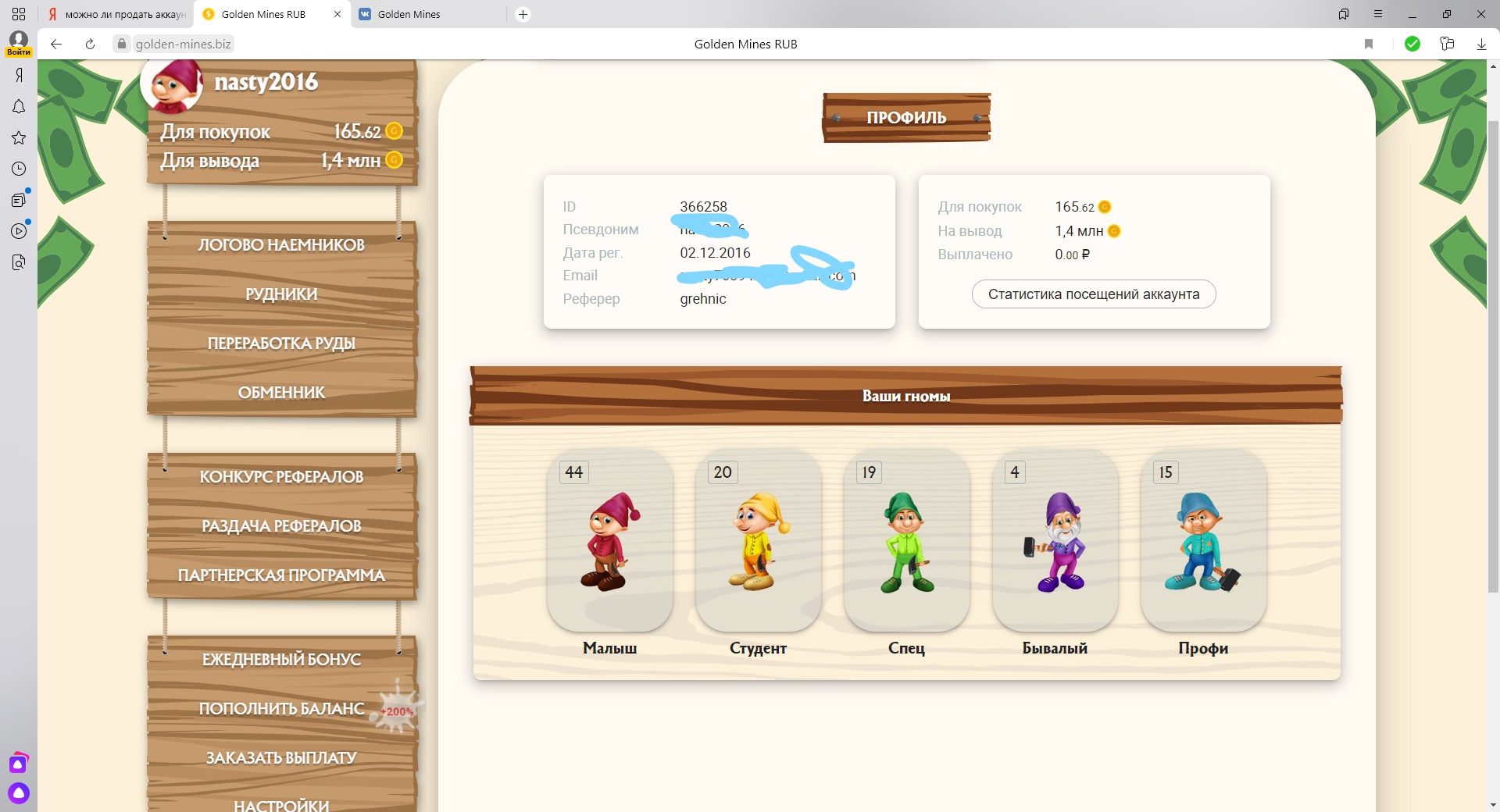This screenshot has width=1500, height=812.
Task: Open the green Protect checkmark icon
Action: click(x=1412, y=44)
